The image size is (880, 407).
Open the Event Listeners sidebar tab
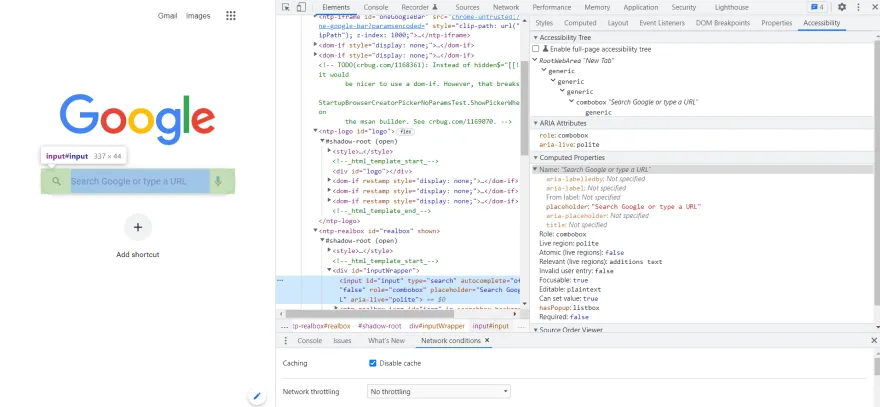click(x=662, y=23)
